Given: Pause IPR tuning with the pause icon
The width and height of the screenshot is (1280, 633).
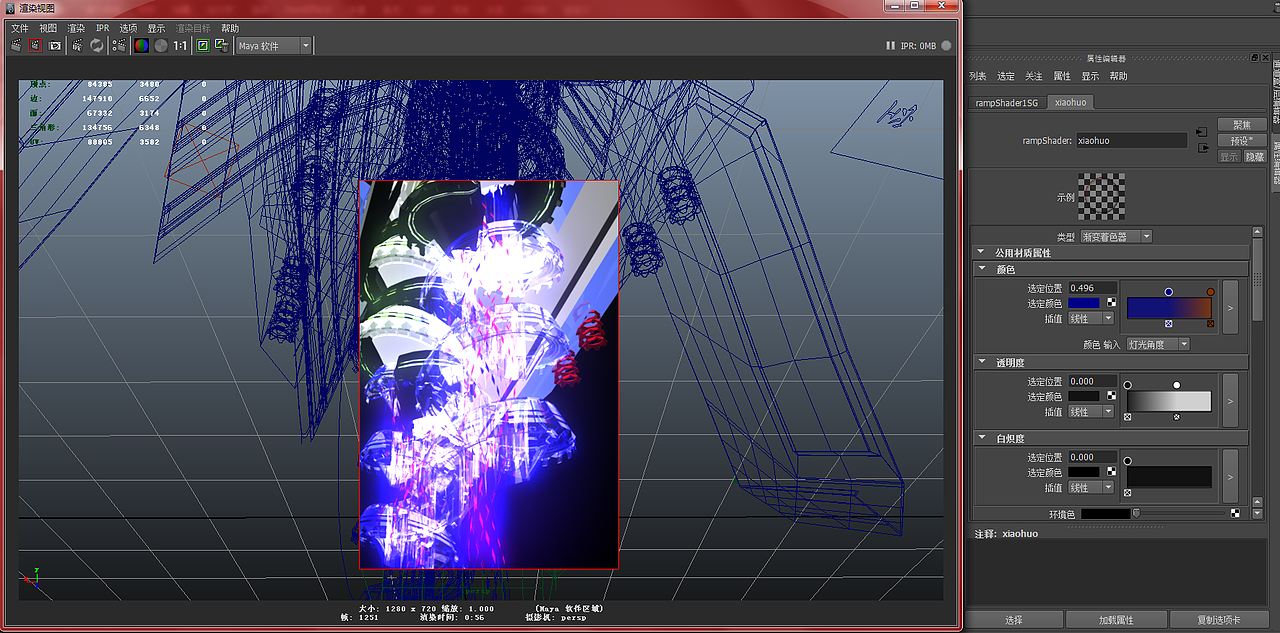Looking at the screenshot, I should pos(891,45).
